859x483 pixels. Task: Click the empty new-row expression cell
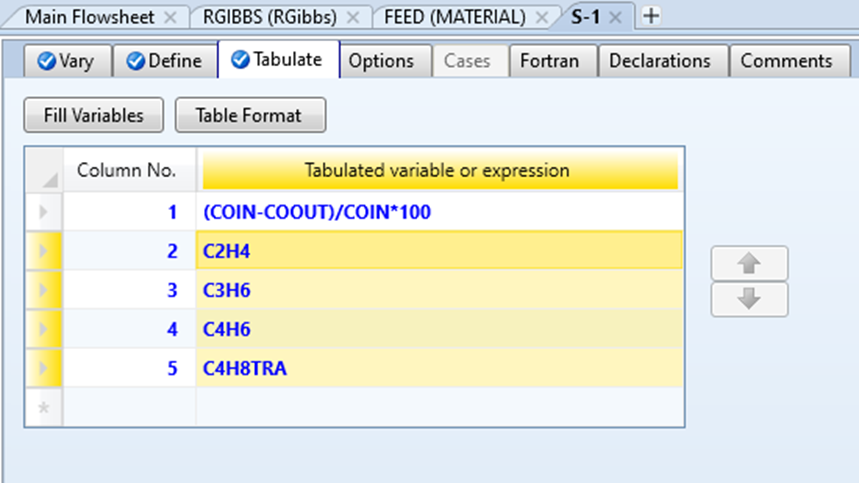pyautogui.click(x=440, y=407)
